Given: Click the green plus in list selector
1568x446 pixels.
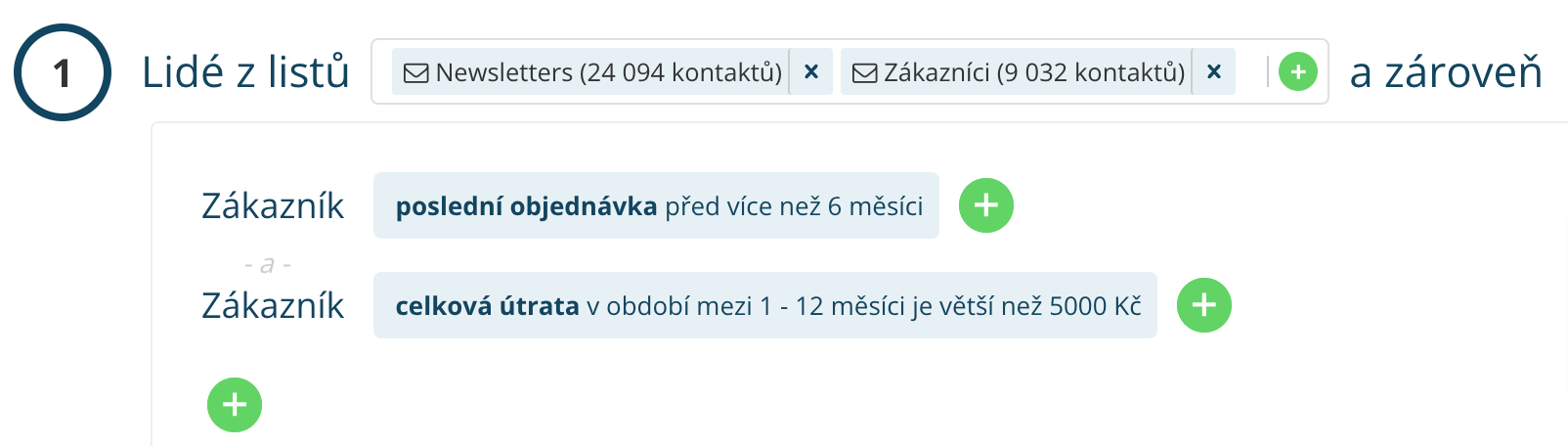Looking at the screenshot, I should coord(1297,71).
